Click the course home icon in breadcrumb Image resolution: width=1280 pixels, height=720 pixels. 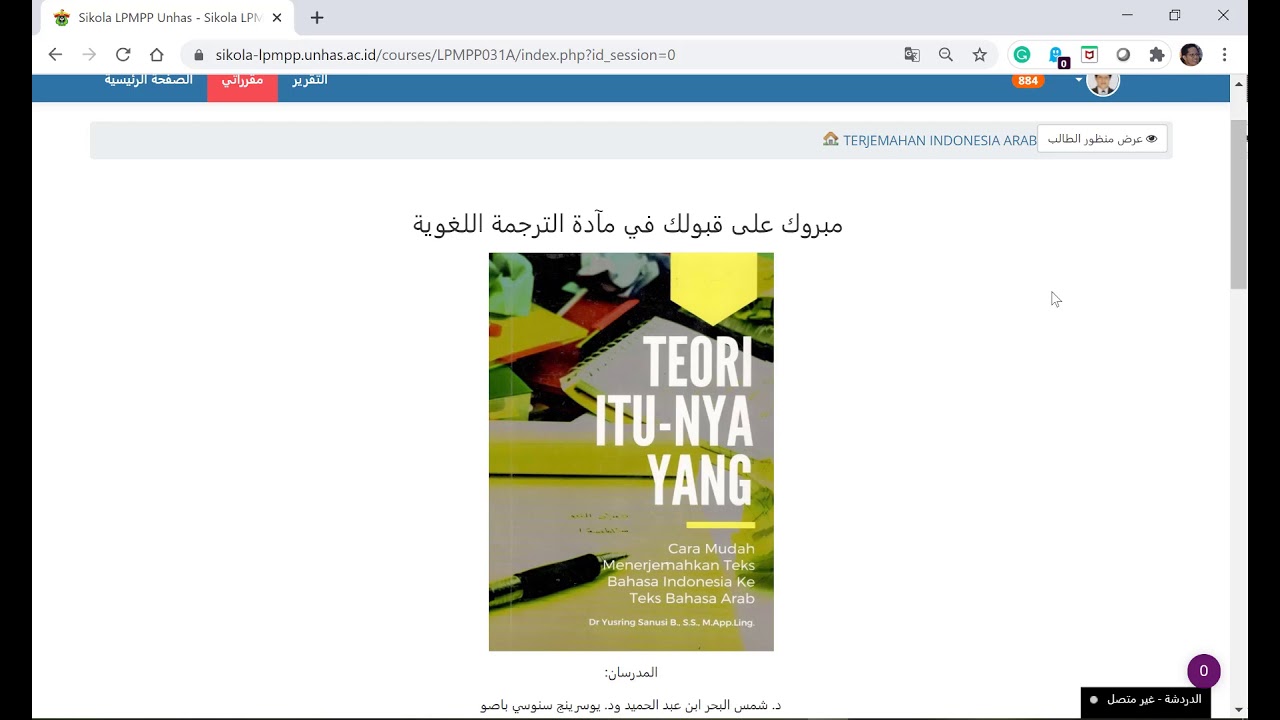click(x=831, y=139)
